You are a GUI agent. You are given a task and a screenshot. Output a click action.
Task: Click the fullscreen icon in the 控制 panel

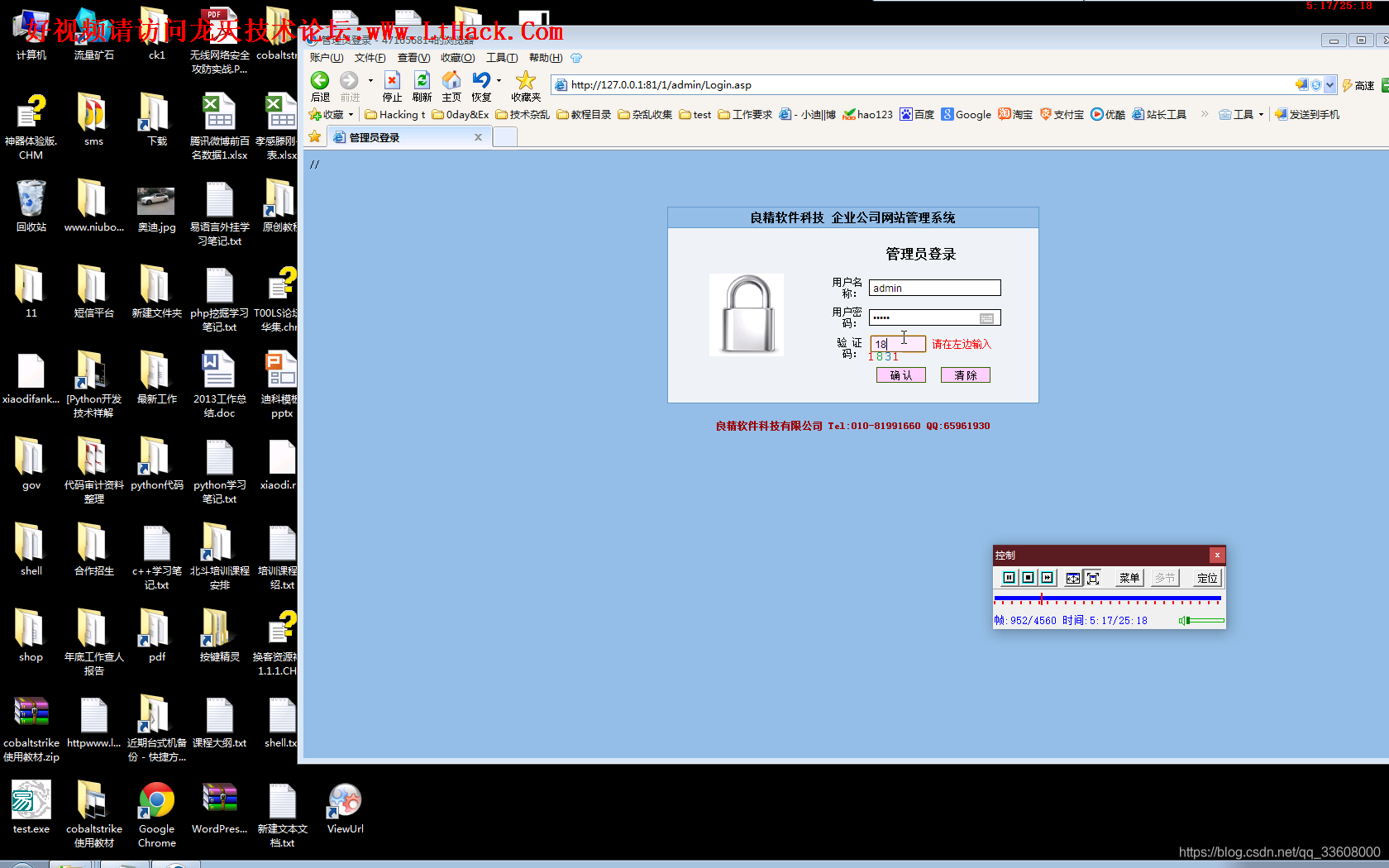pyautogui.click(x=1093, y=578)
